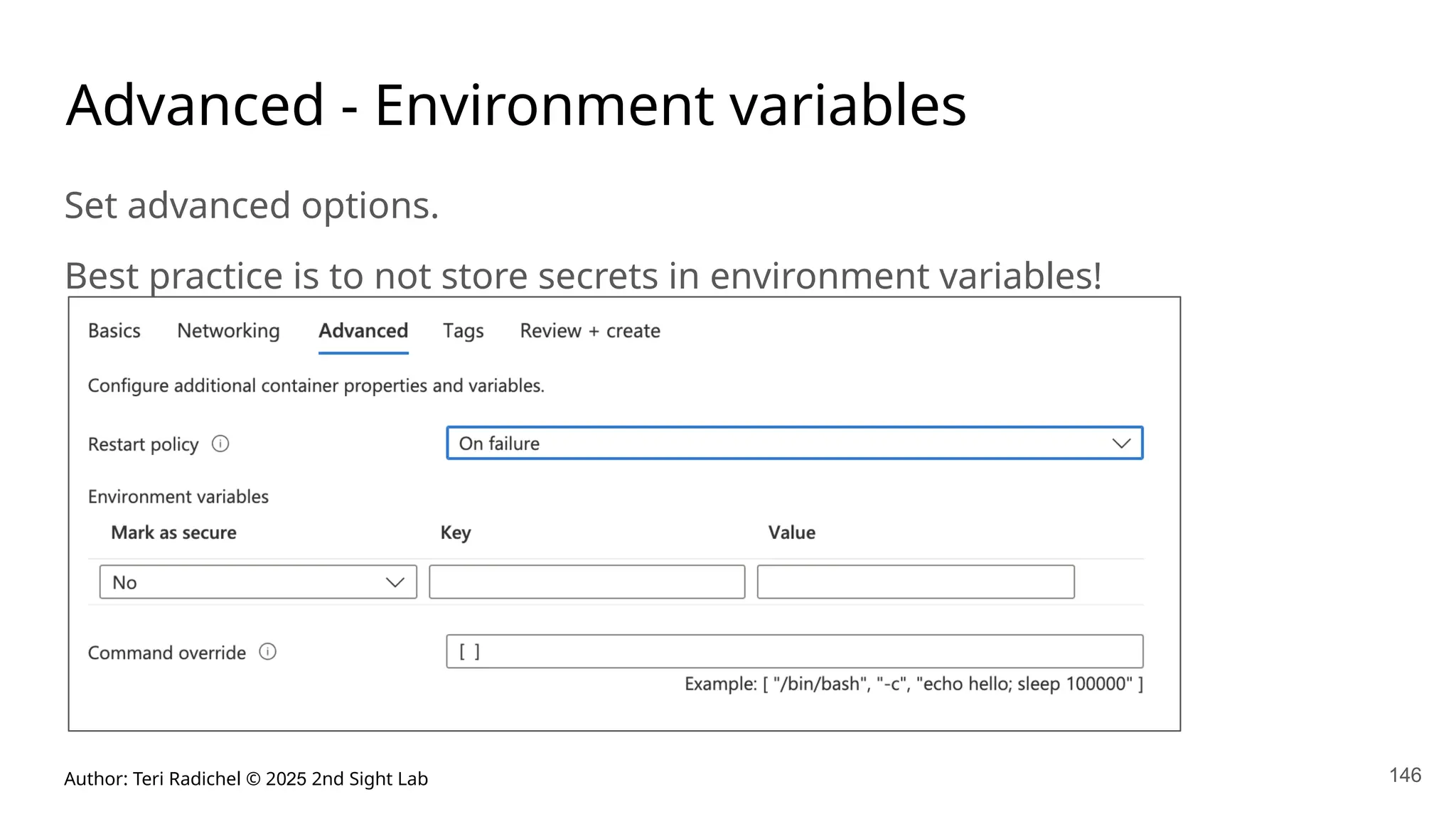
Task: Click the Mark as secure column header
Action: pyautogui.click(x=173, y=532)
